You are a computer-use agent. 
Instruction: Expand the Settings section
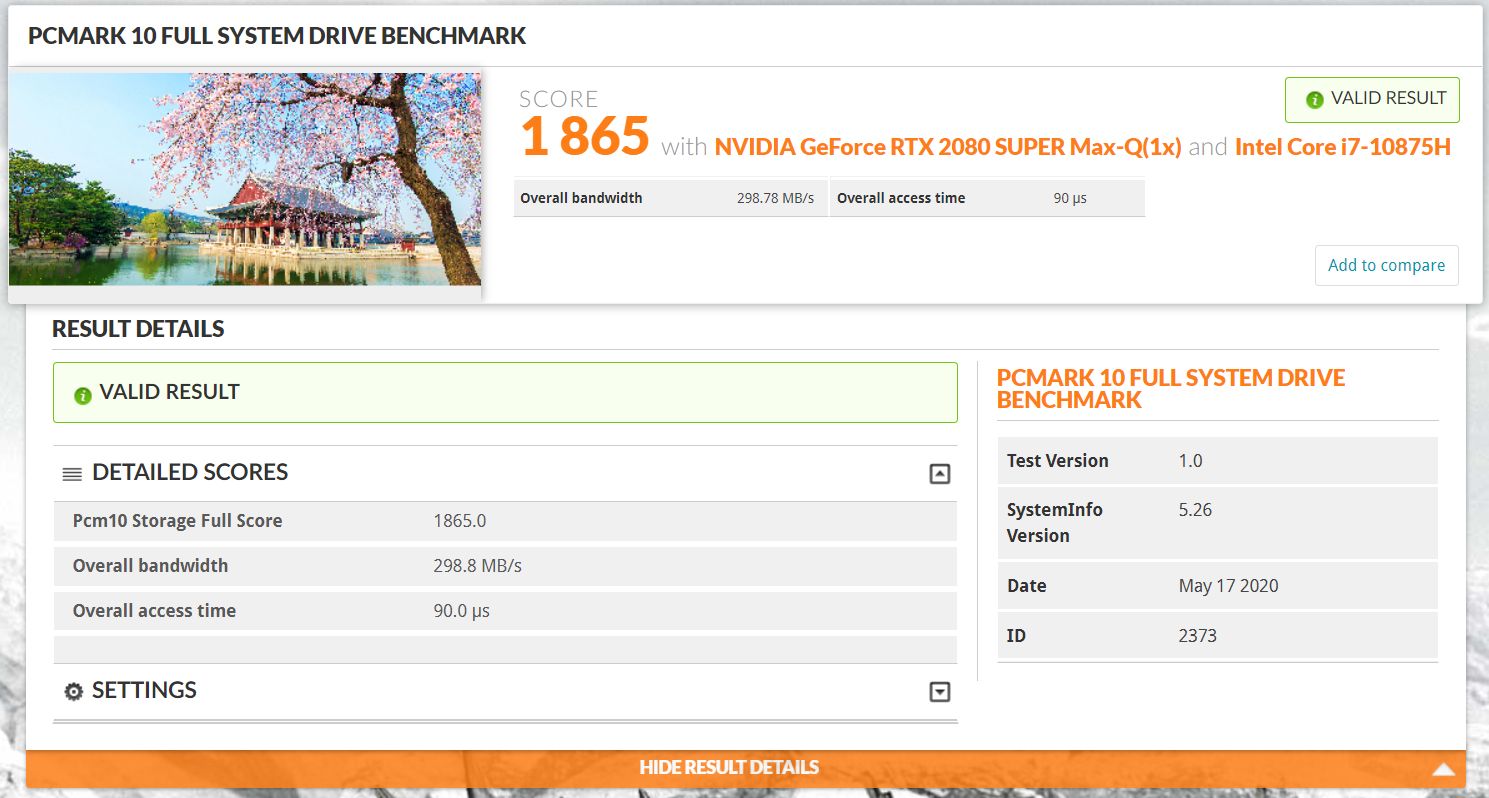tap(939, 691)
